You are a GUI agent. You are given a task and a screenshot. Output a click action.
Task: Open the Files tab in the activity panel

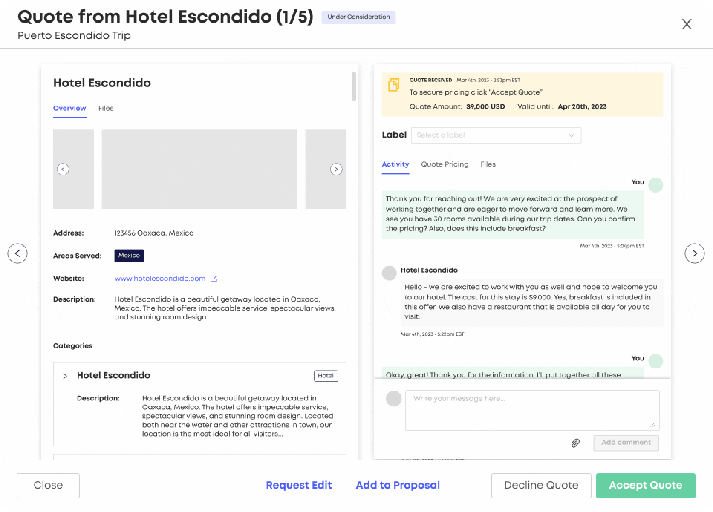click(x=488, y=164)
